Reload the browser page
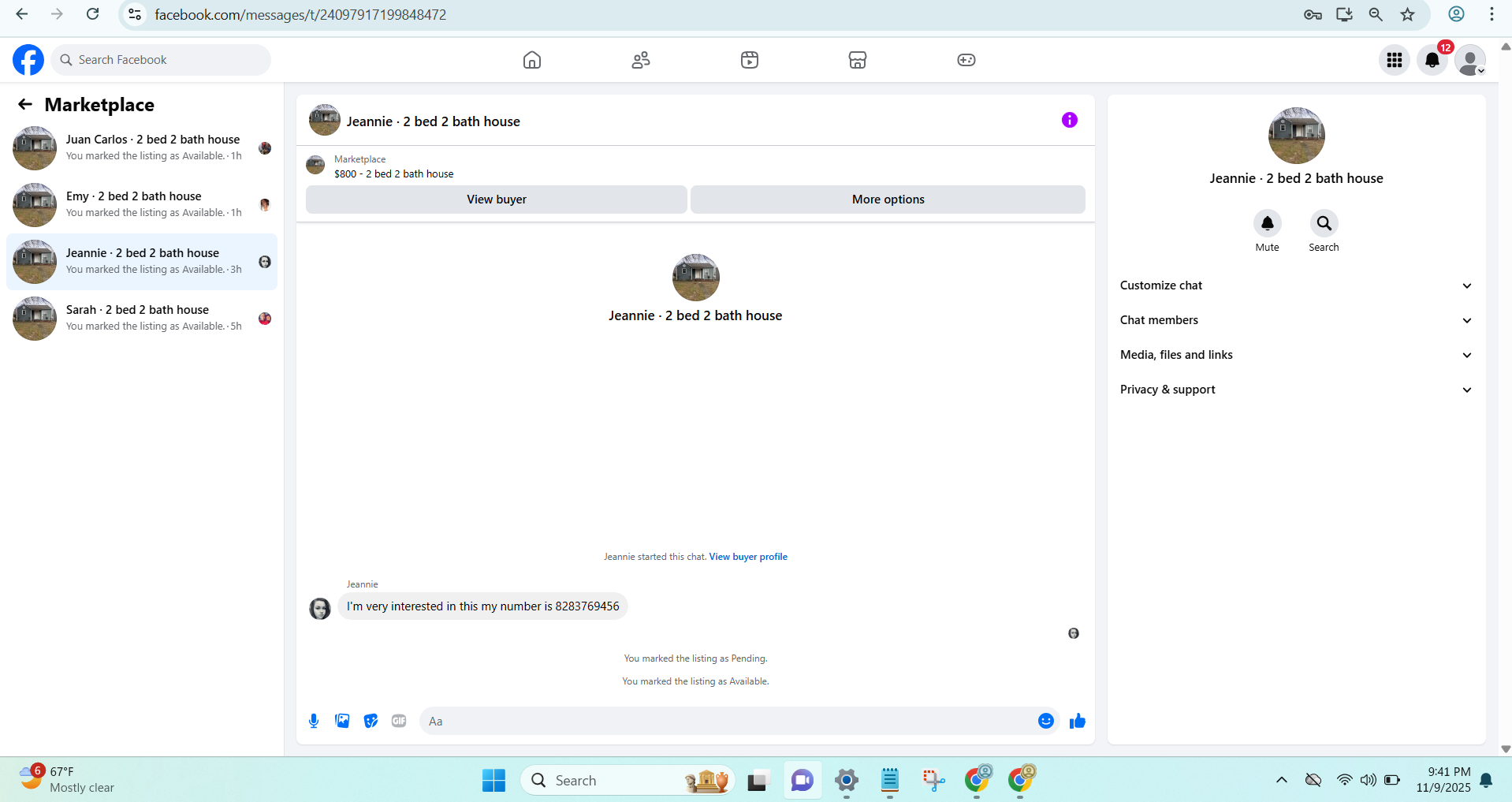The image size is (1512, 802). [92, 14]
